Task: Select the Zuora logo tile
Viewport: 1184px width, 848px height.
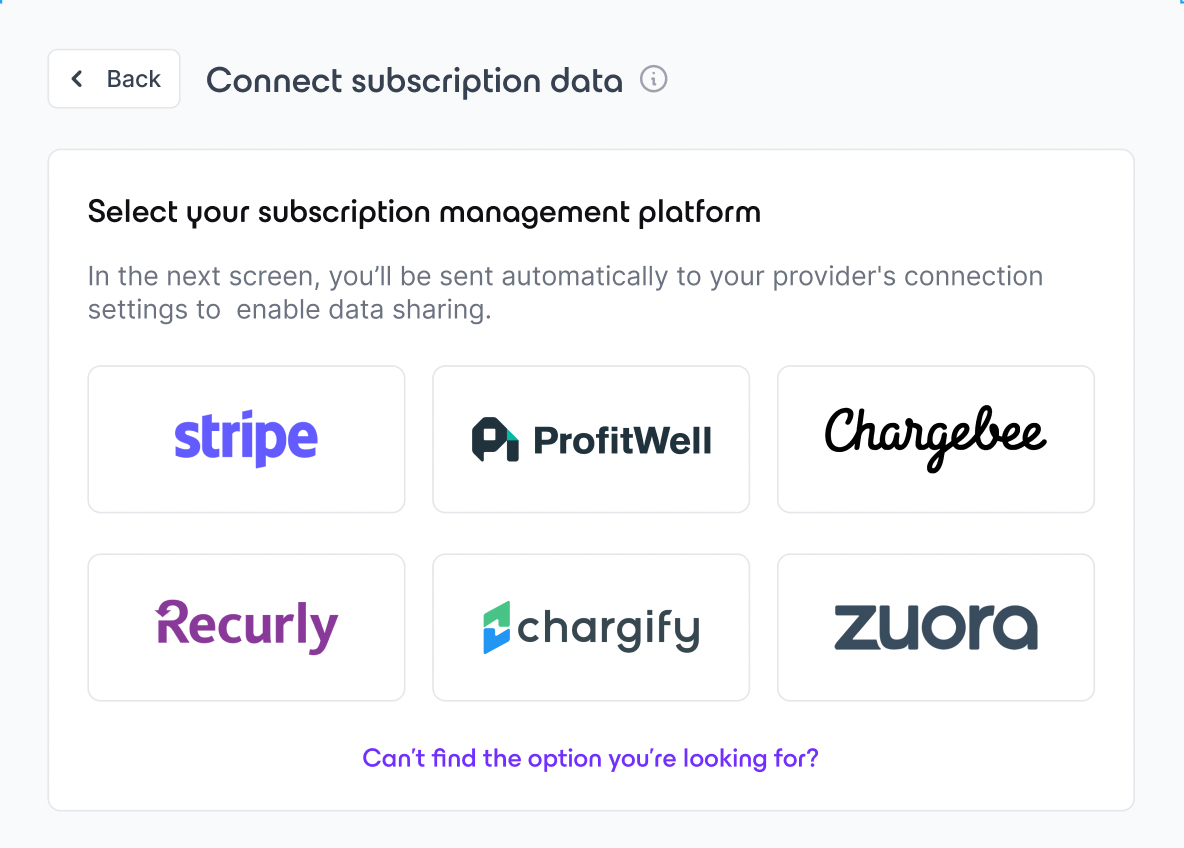Action: (x=936, y=628)
